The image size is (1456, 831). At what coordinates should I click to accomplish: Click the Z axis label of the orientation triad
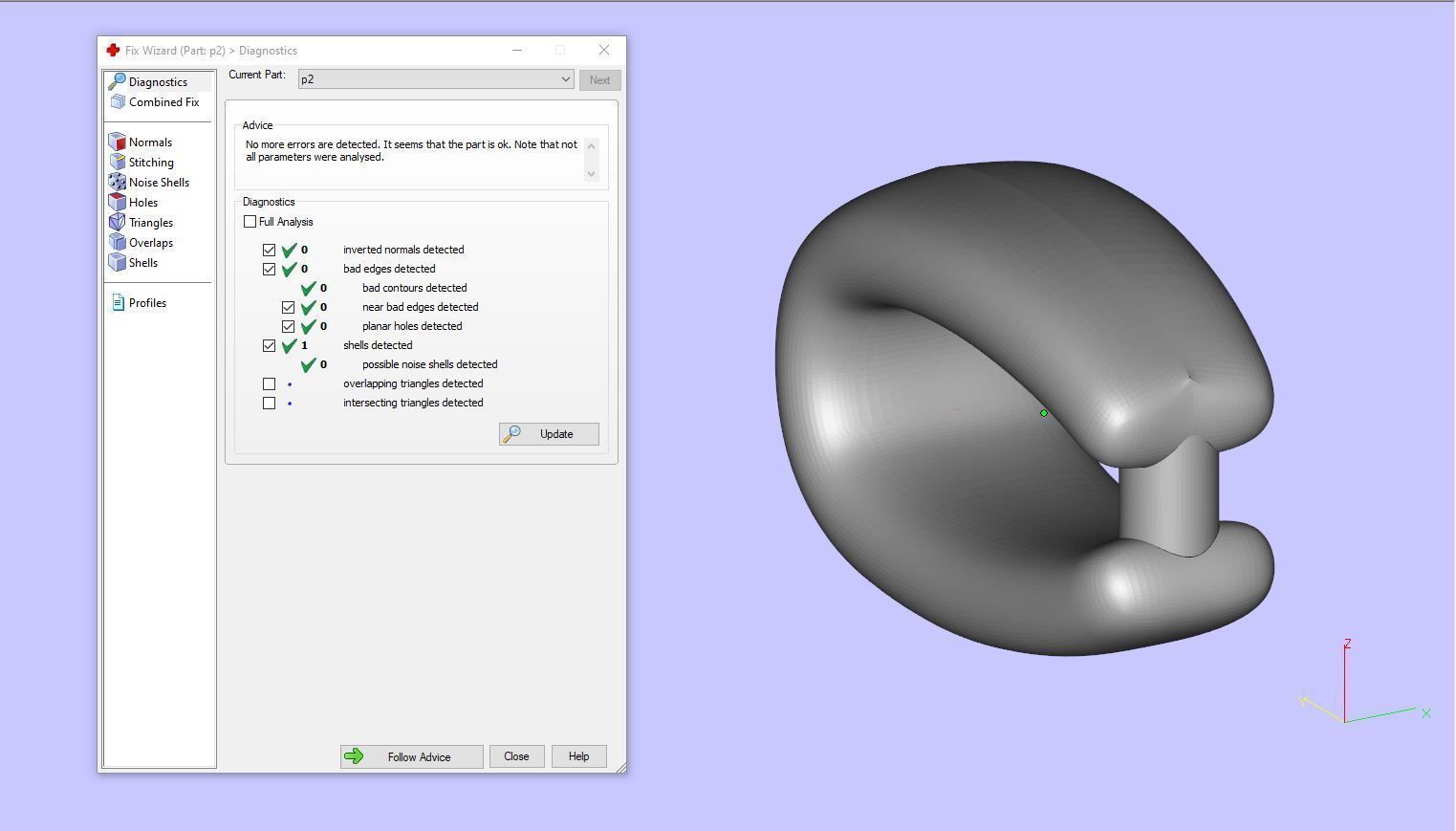(x=1347, y=644)
